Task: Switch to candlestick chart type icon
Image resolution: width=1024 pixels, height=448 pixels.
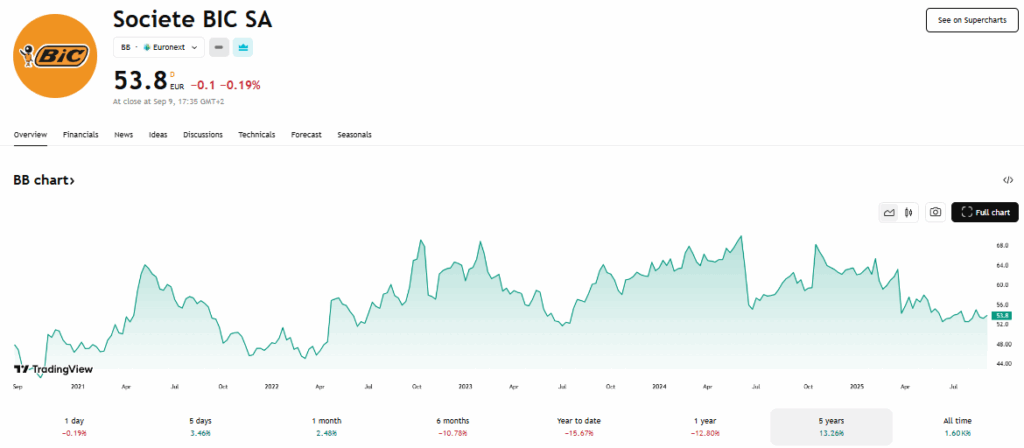Action: click(x=908, y=212)
